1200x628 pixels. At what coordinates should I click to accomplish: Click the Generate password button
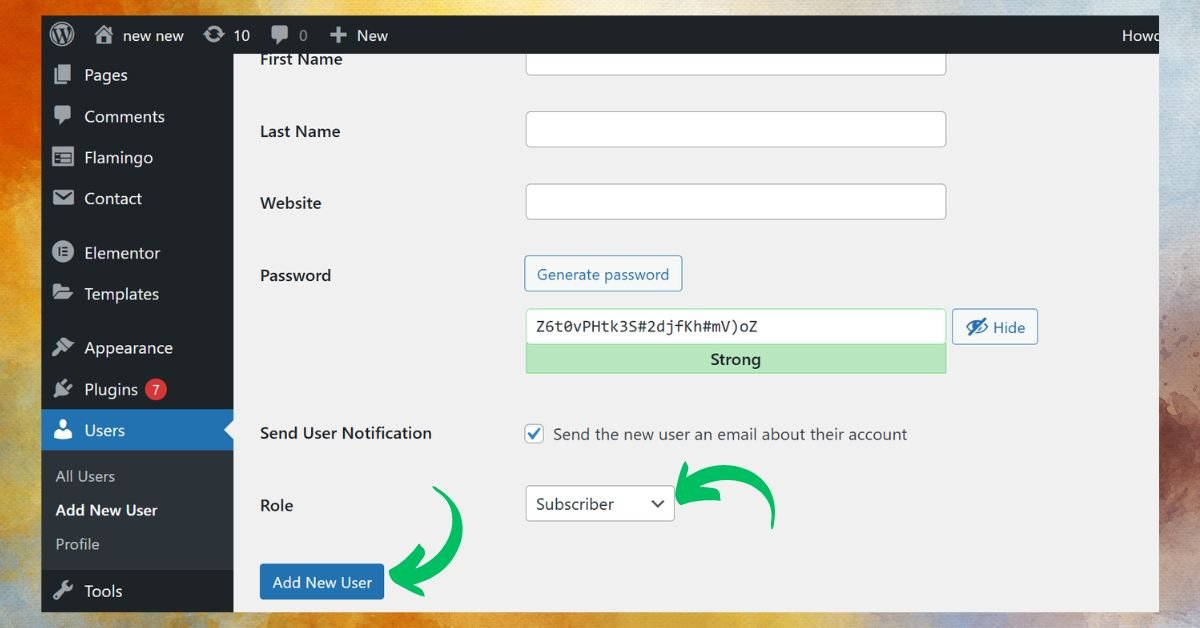click(x=603, y=274)
